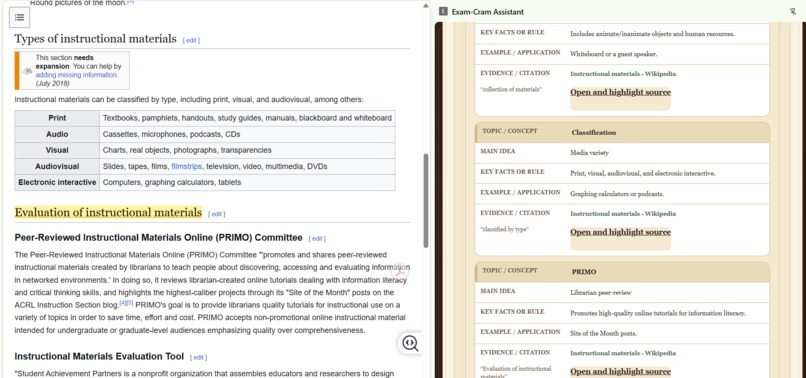Open Wikipedia citation link in the top card
The image size is (806, 378).
tap(623, 74)
